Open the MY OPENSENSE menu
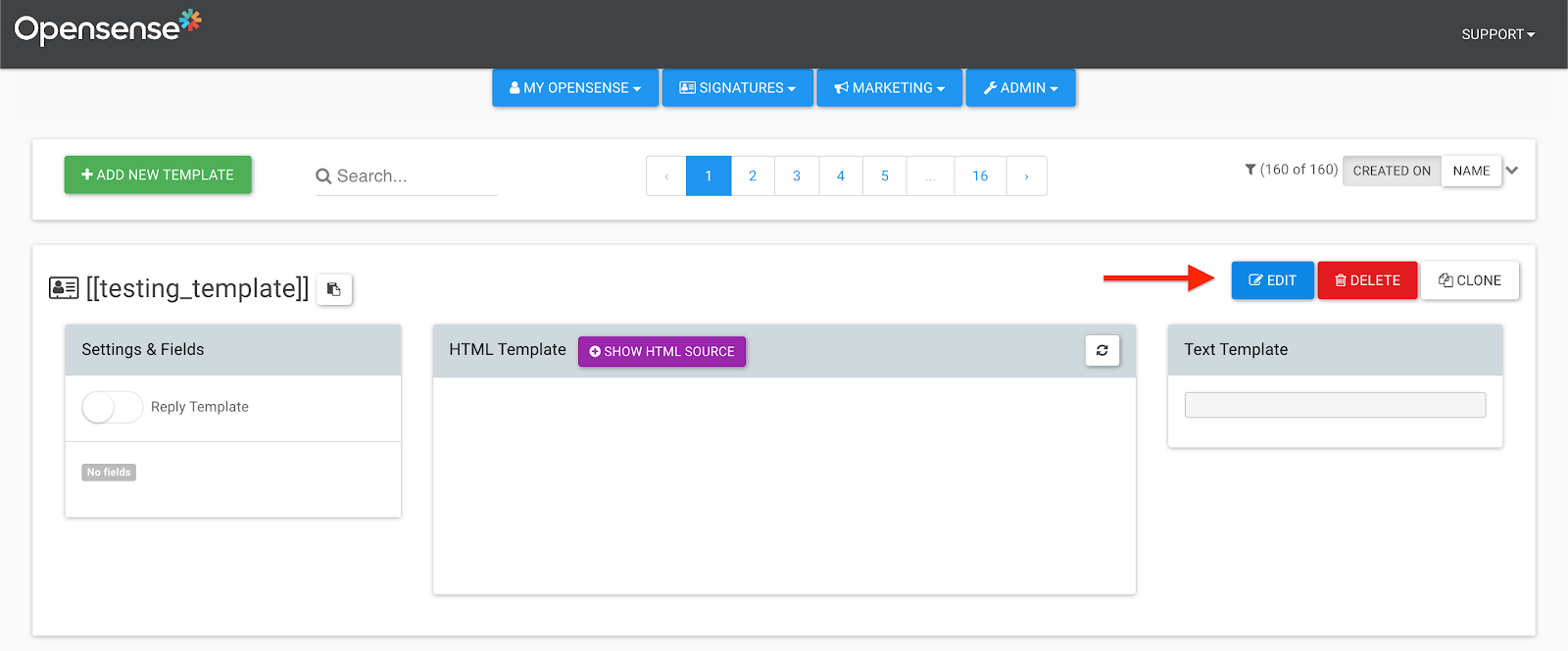Screen dimensions: 1568x651 (575, 88)
